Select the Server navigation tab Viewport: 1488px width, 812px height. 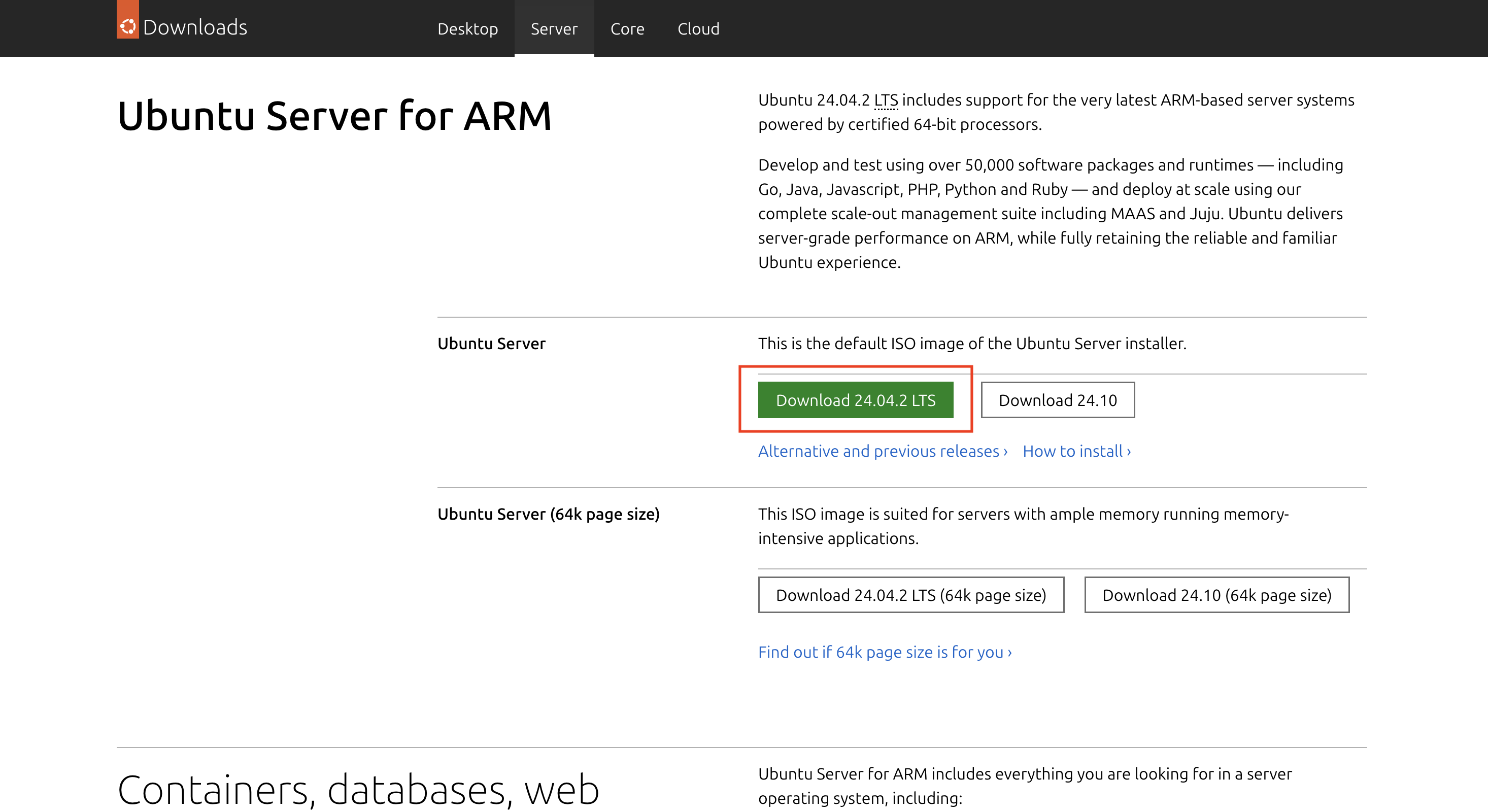tap(553, 28)
